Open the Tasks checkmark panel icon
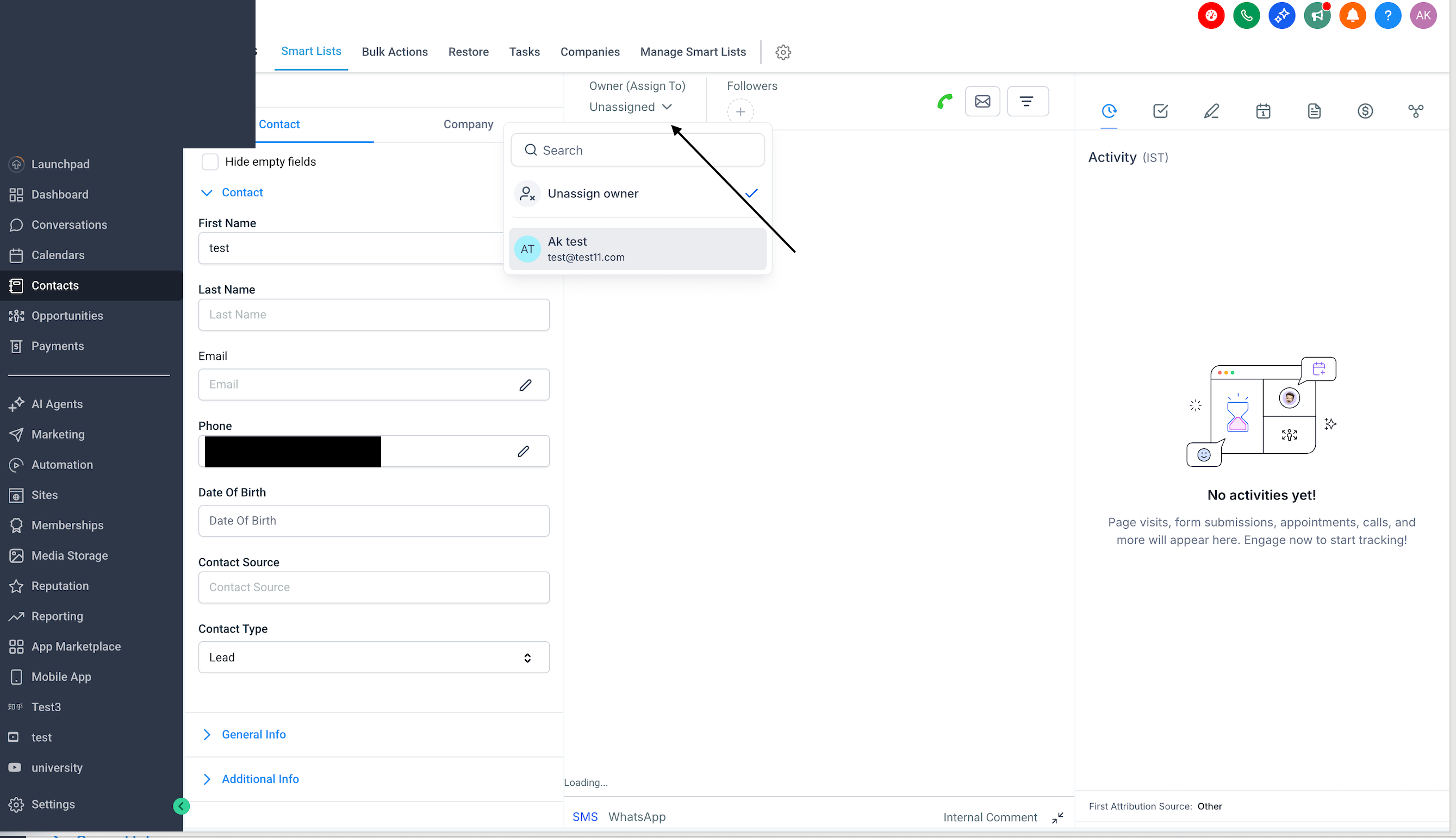Viewport: 1456px width, 838px height. click(1160, 110)
